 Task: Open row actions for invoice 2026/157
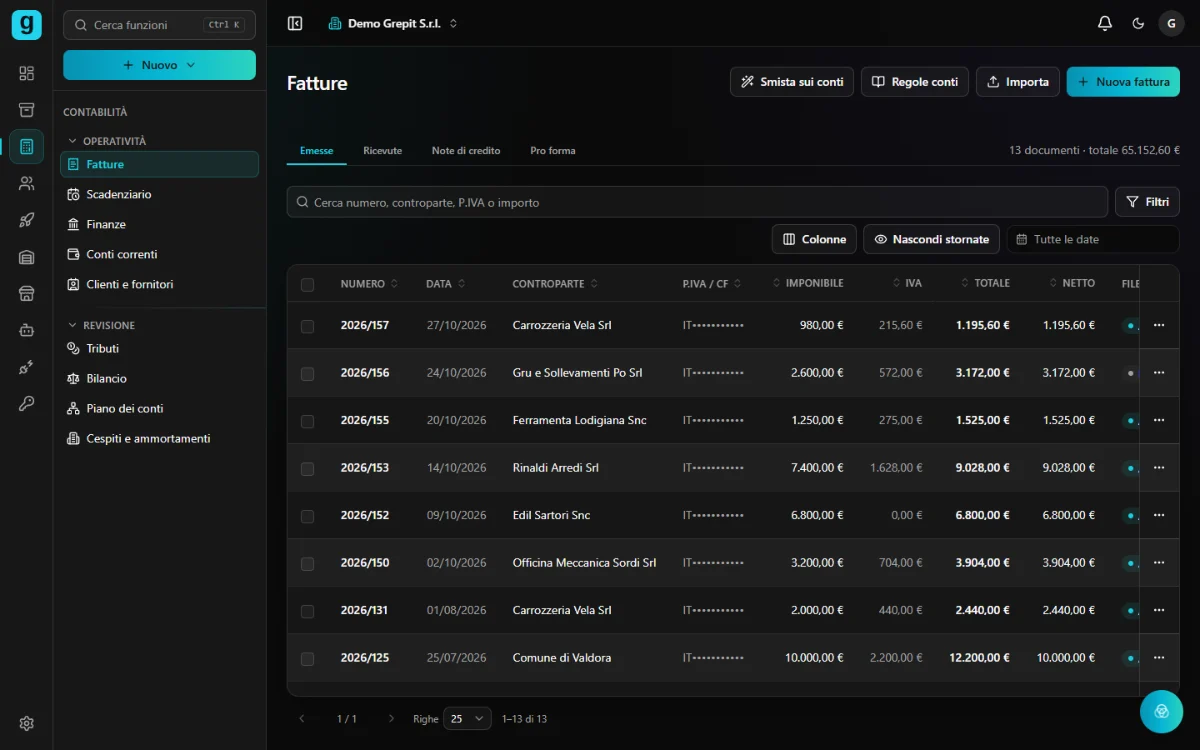[1159, 325]
